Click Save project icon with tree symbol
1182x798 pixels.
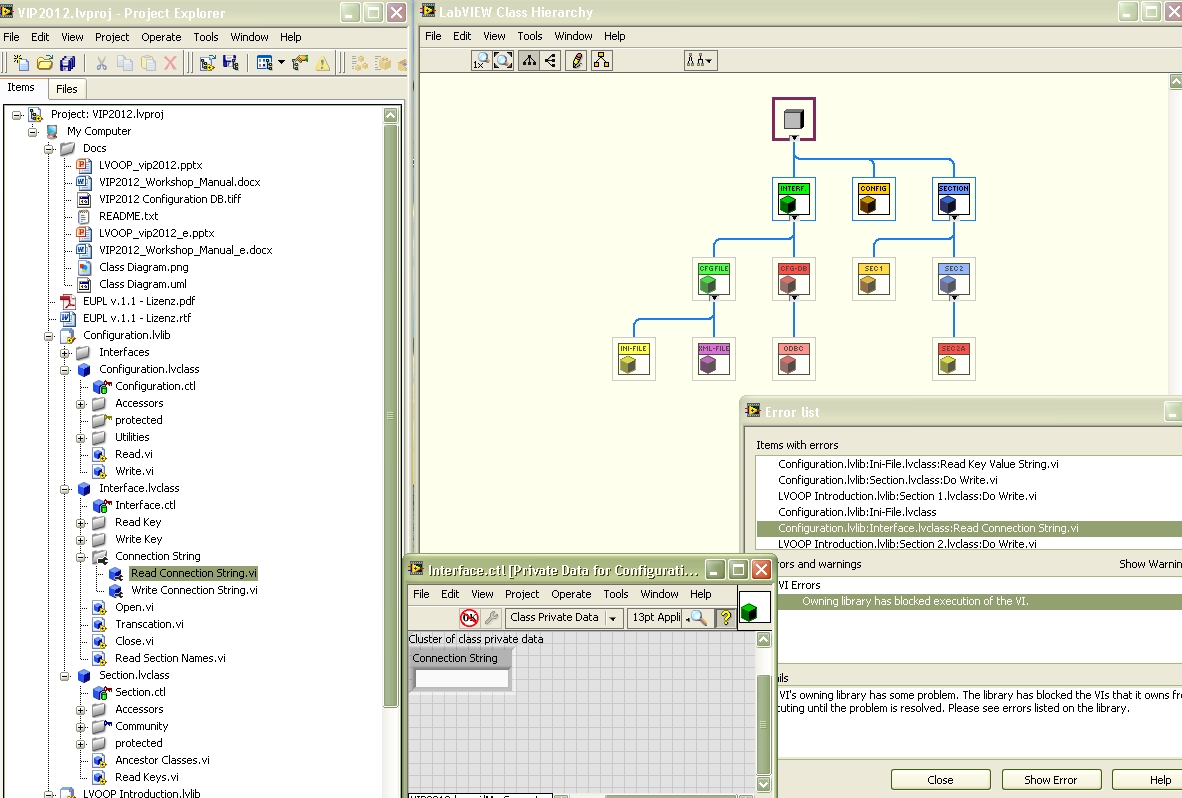(x=231, y=63)
